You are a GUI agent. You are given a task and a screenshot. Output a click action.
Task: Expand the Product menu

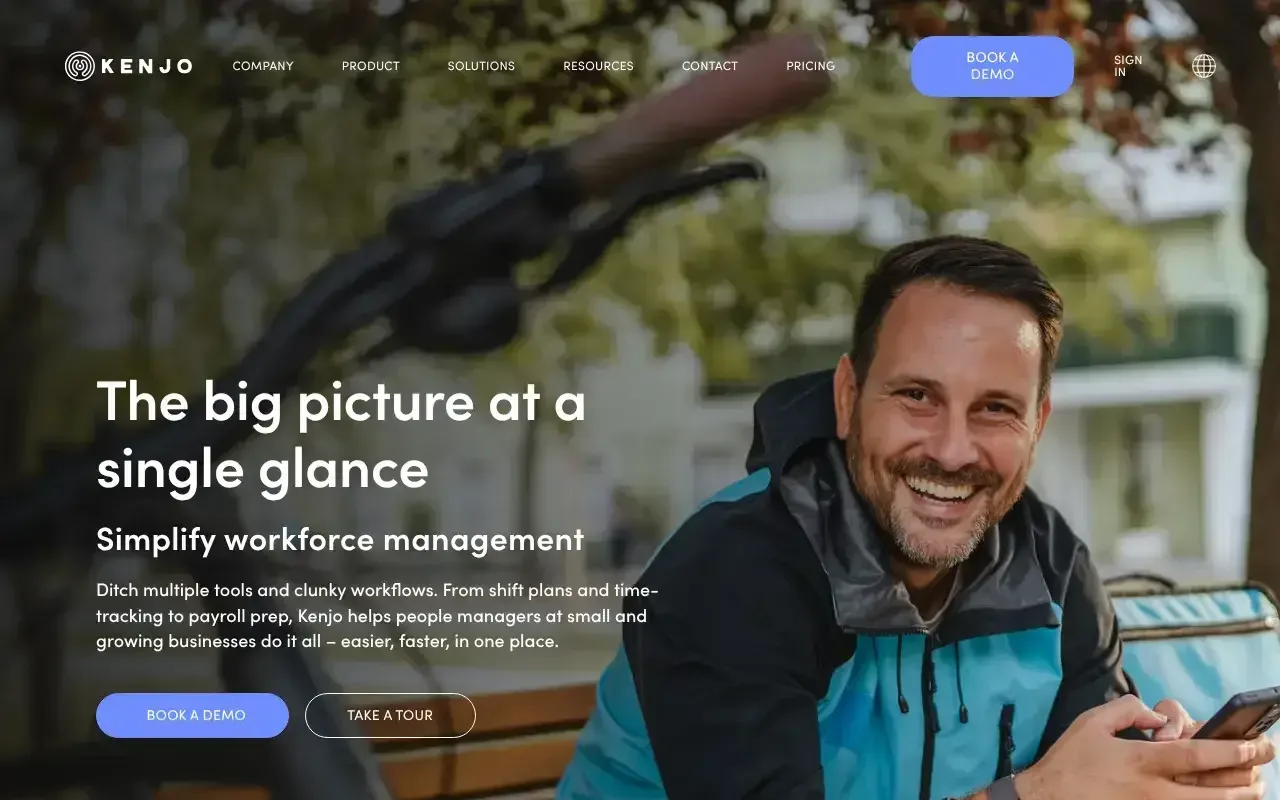coord(371,66)
